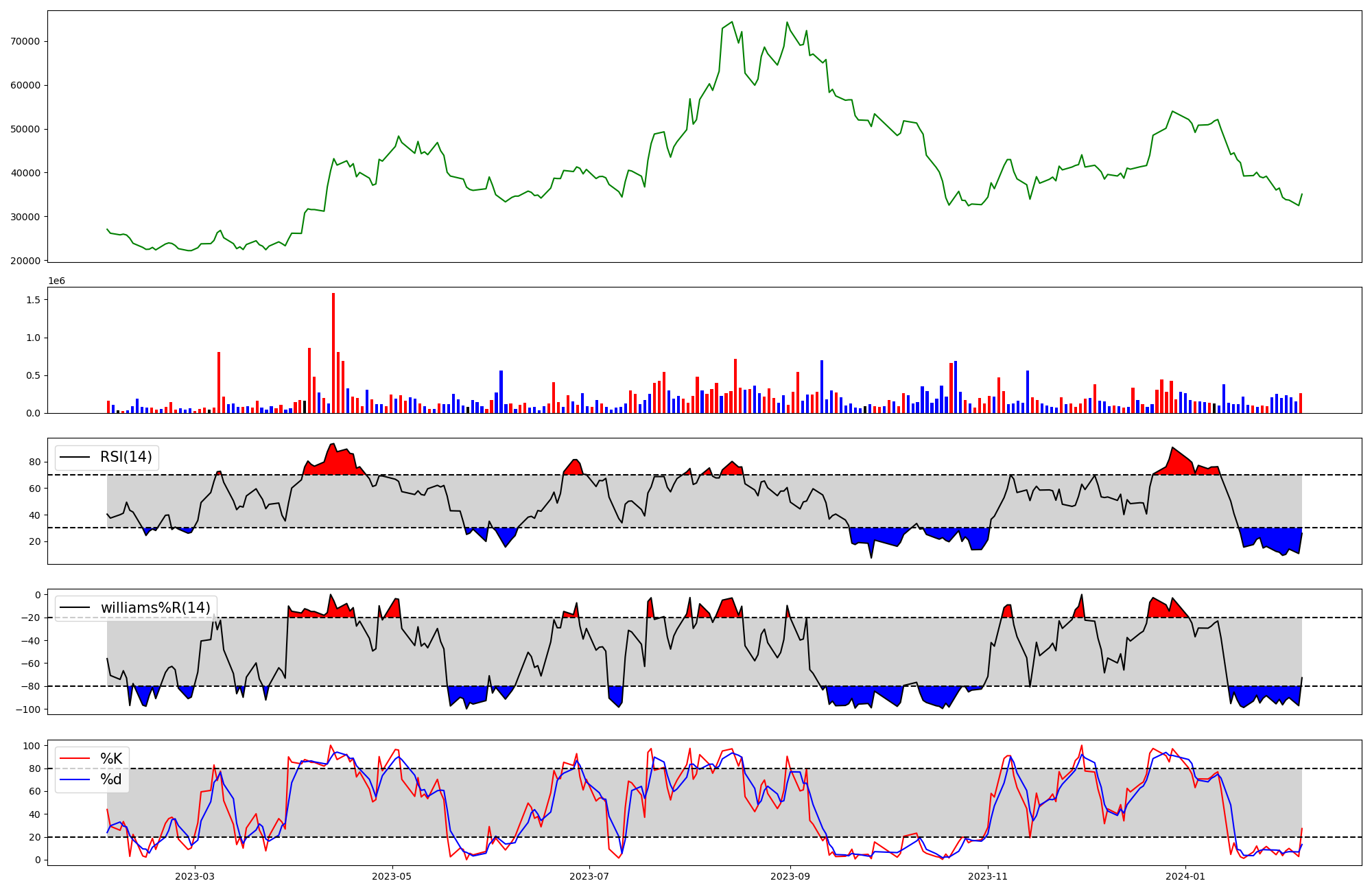Click the 2023-03 x-axis date label
This screenshot has height=892, width=1372.
(x=195, y=876)
